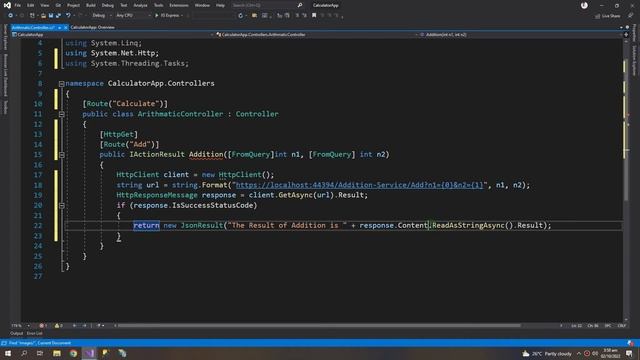The height and width of the screenshot is (360, 640).
Task: Start debugging with IIS Express button
Action: [167, 16]
